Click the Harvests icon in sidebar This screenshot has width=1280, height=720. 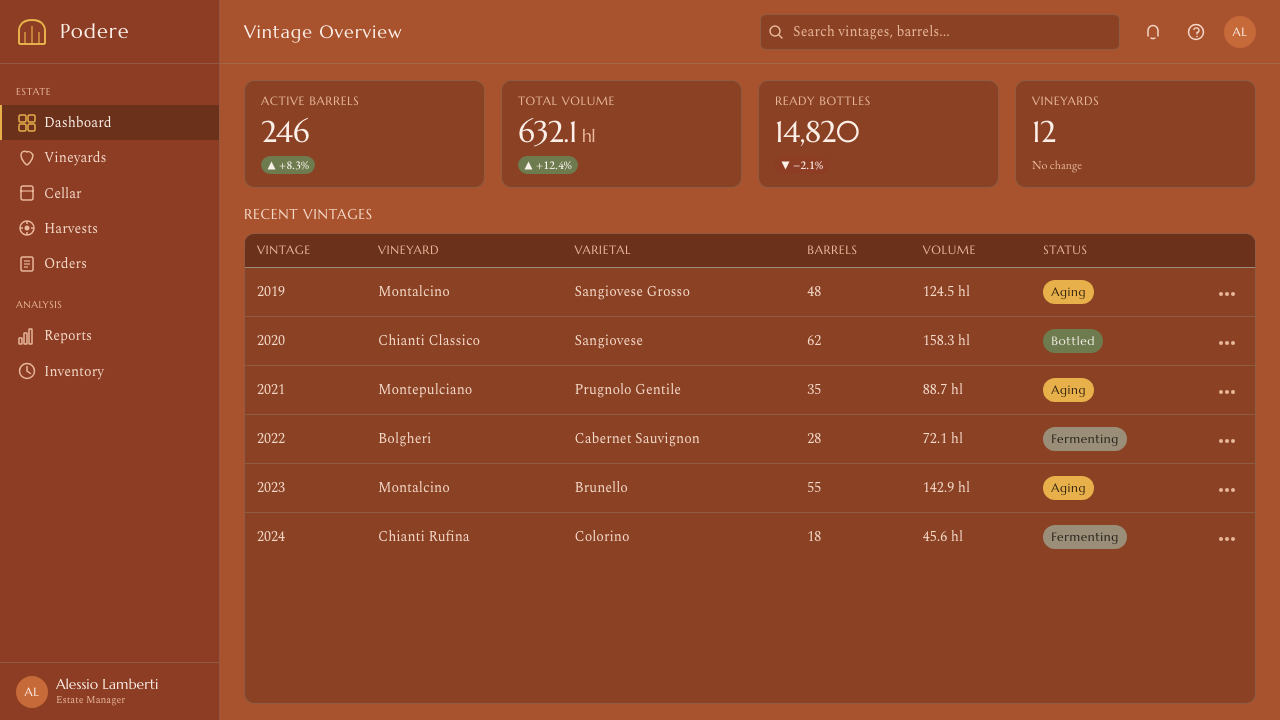click(27, 228)
